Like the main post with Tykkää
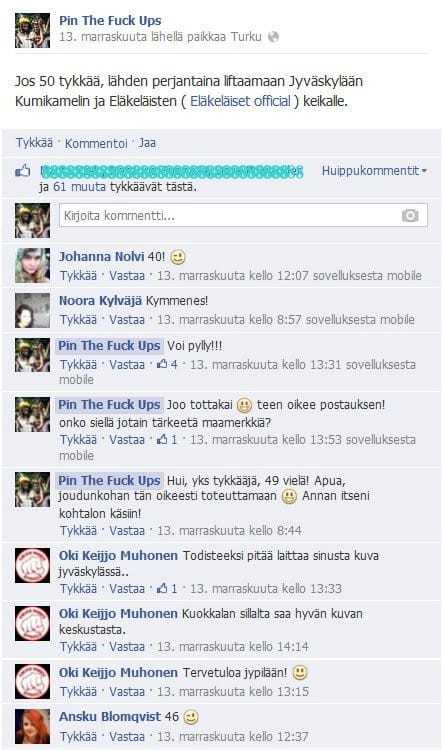 point(34,143)
